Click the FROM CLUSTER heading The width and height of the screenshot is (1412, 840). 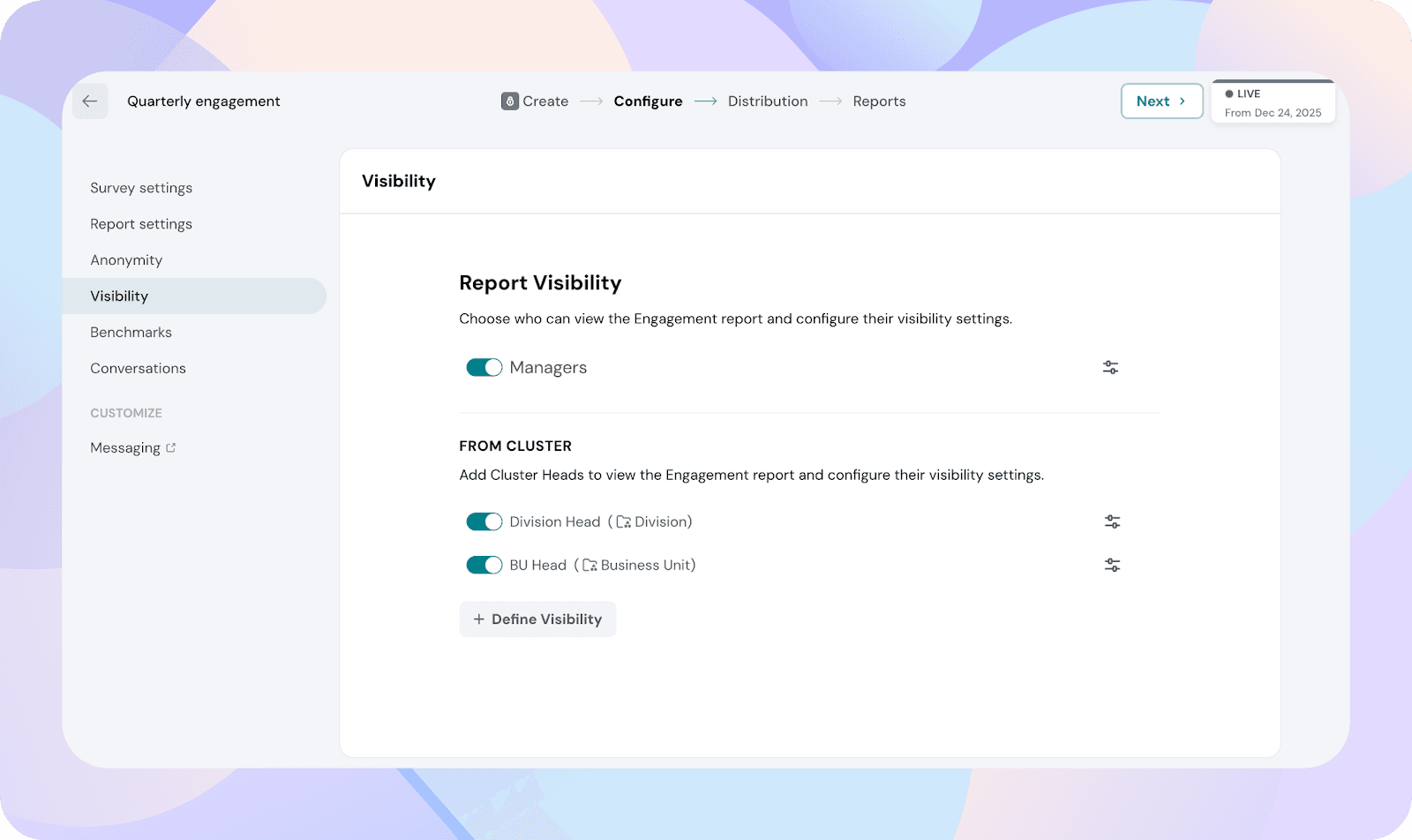(x=515, y=446)
